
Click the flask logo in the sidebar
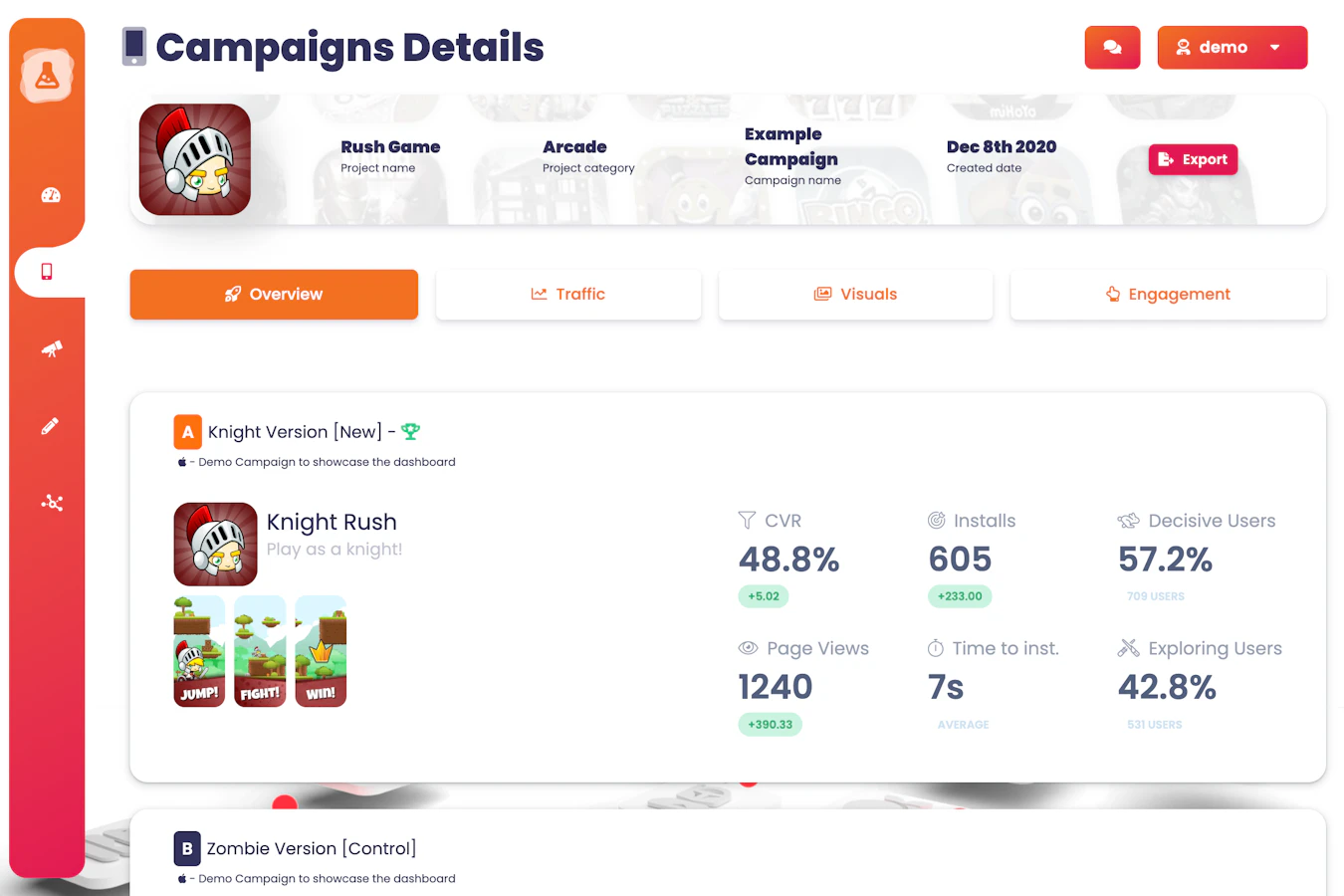[x=47, y=76]
